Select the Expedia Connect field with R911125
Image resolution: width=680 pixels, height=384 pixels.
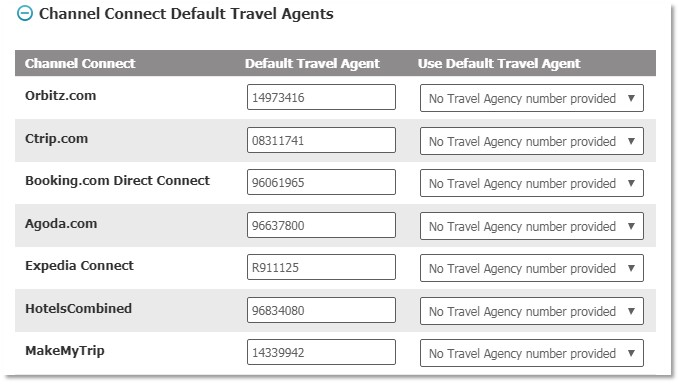[321, 267]
